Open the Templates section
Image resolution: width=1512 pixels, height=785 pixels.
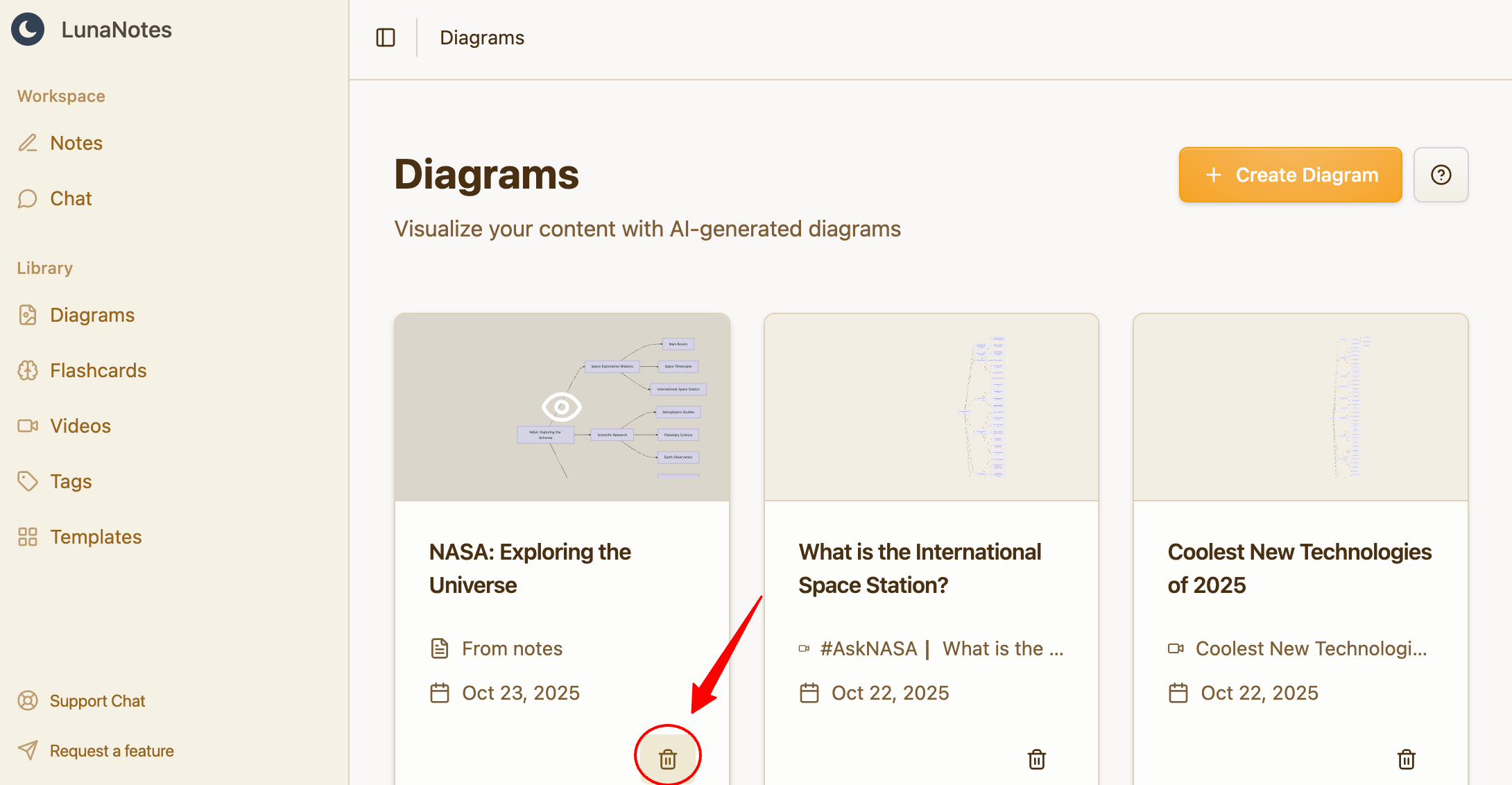pyautogui.click(x=96, y=537)
